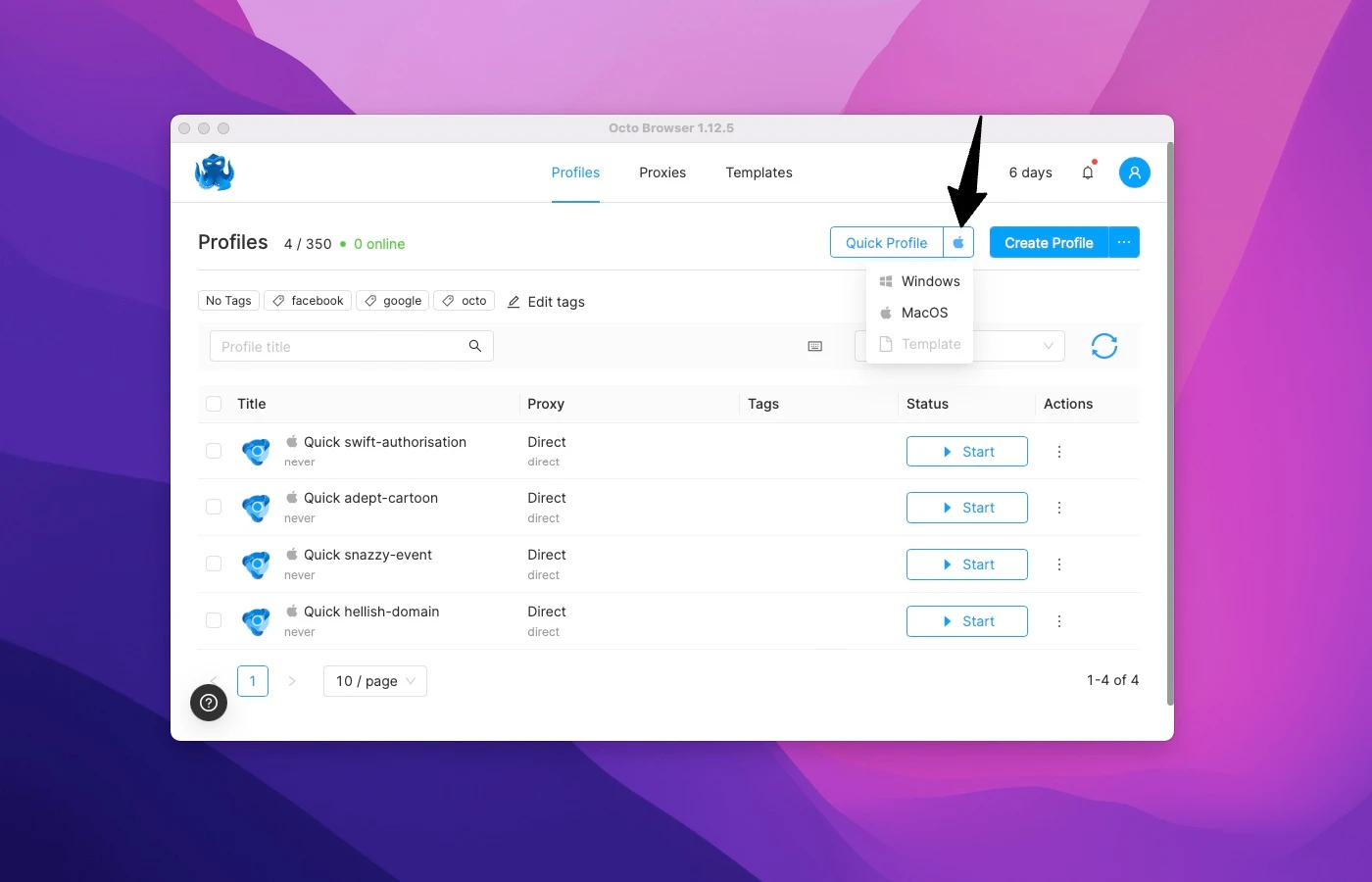Refresh the profiles list
Viewport: 1372px width, 882px height.
(x=1103, y=346)
